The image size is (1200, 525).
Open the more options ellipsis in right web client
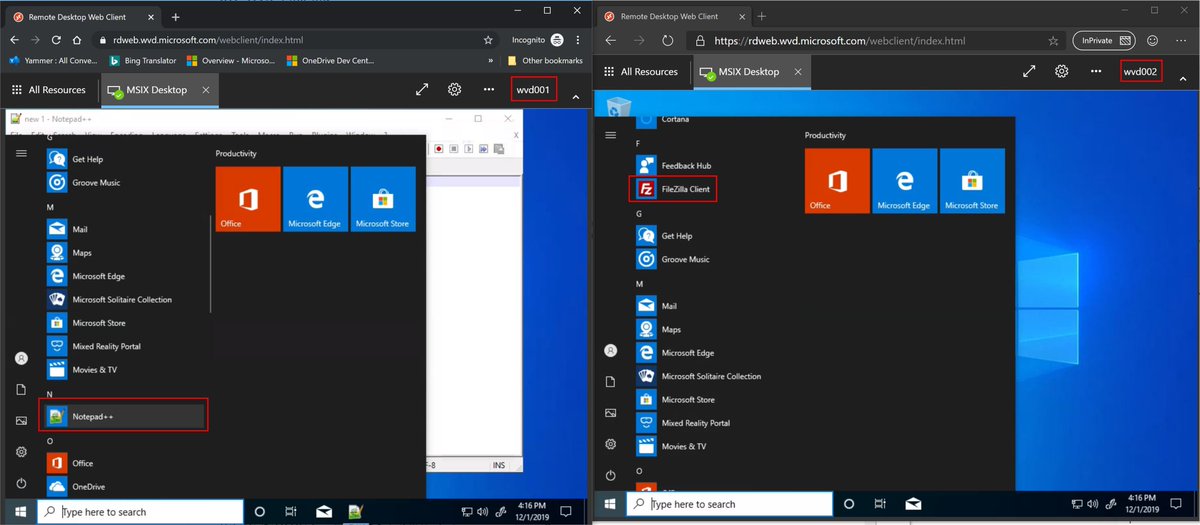[1096, 72]
